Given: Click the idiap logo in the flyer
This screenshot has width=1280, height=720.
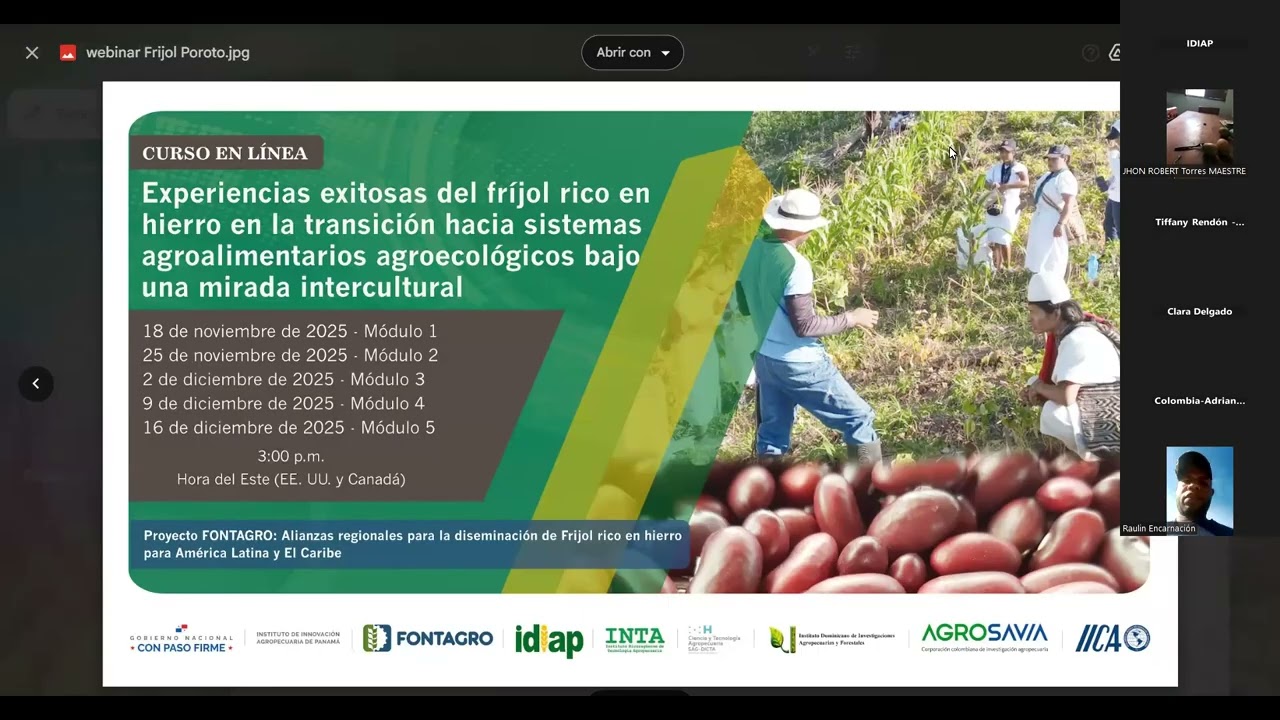Looking at the screenshot, I should [x=549, y=640].
